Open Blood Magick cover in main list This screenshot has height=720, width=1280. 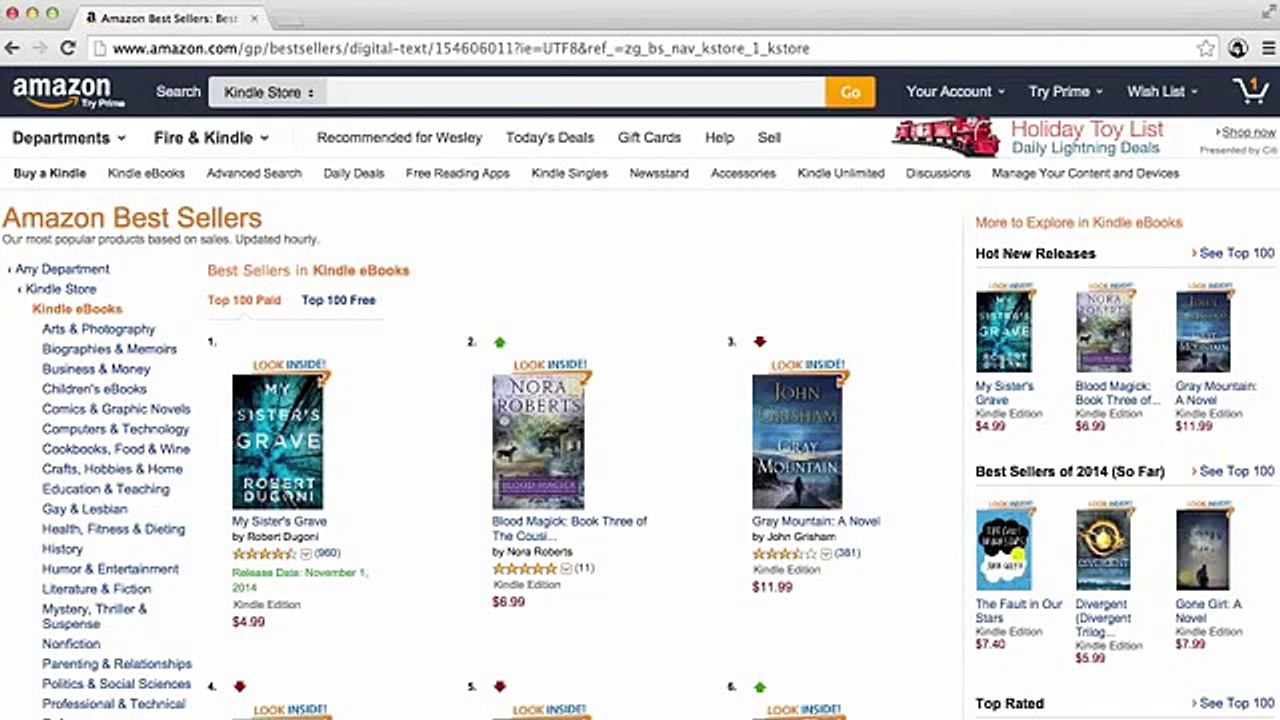tap(538, 441)
